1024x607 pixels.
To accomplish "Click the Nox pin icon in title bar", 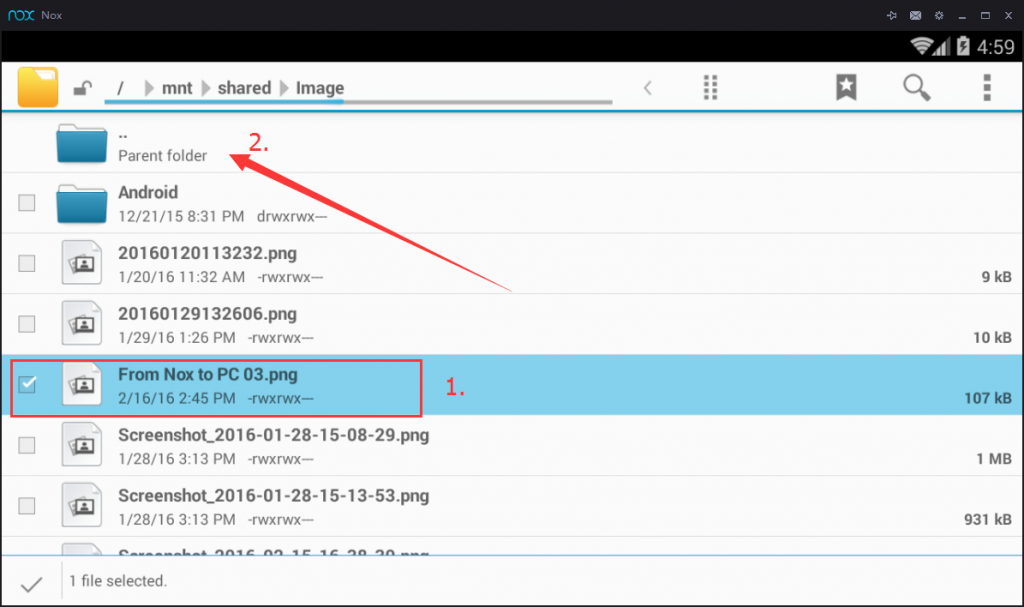I will [x=891, y=15].
